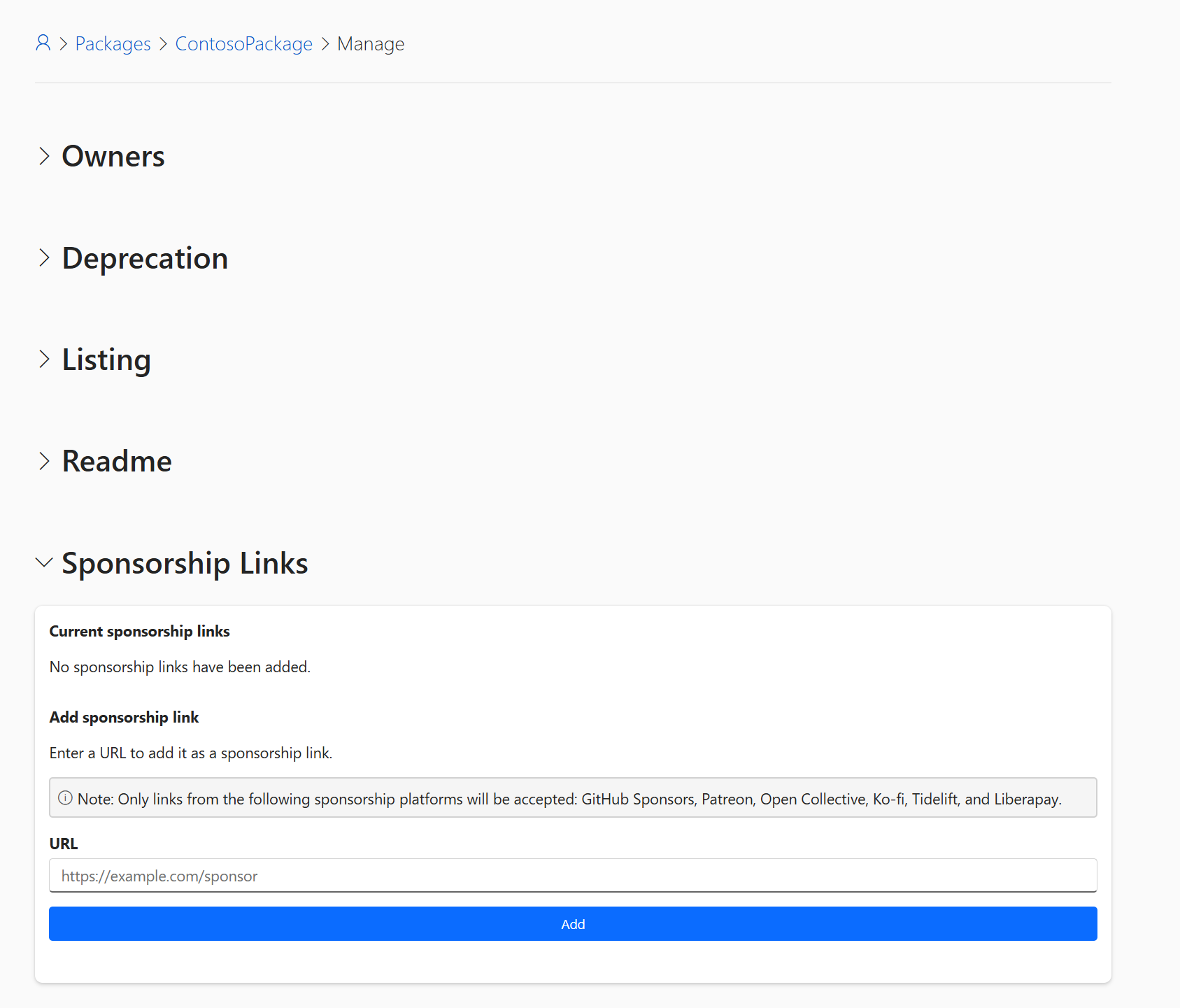This screenshot has height=1008, width=1180.
Task: Click the URL input field
Action: pos(572,875)
